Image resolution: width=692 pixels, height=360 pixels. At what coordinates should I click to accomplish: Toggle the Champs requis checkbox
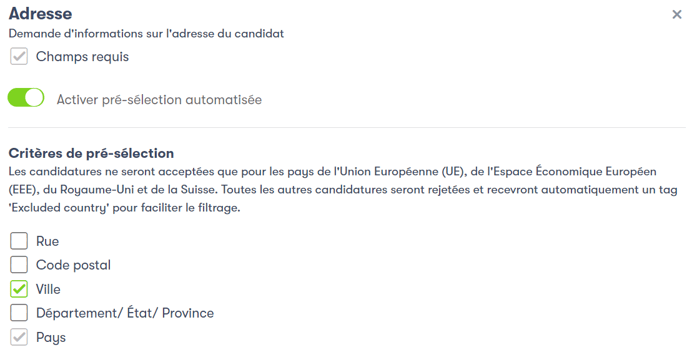point(19,56)
